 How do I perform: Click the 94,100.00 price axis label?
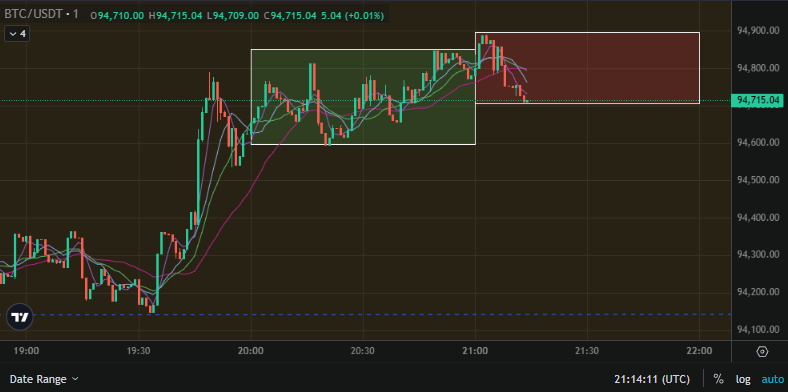(x=758, y=330)
